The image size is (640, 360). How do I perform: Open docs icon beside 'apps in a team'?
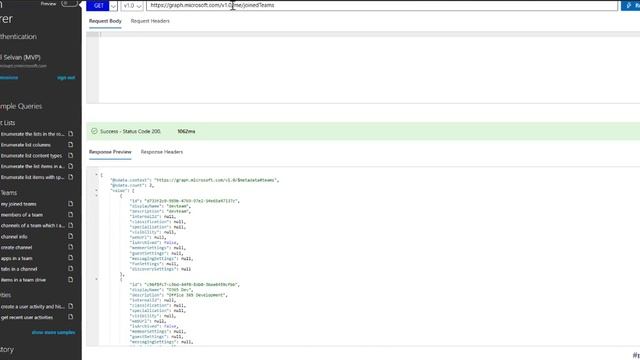click(71, 258)
